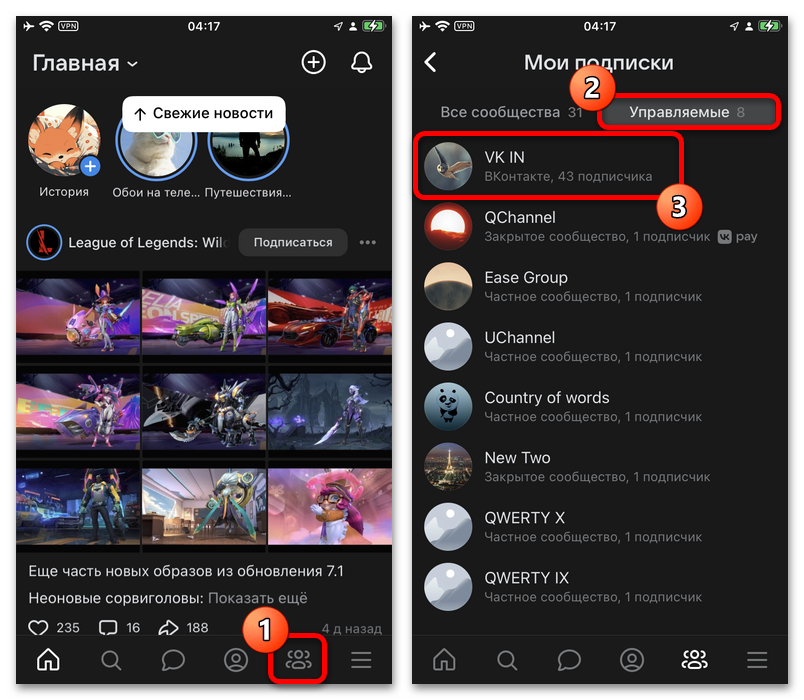Open the Главная feed dropdown

point(85,63)
